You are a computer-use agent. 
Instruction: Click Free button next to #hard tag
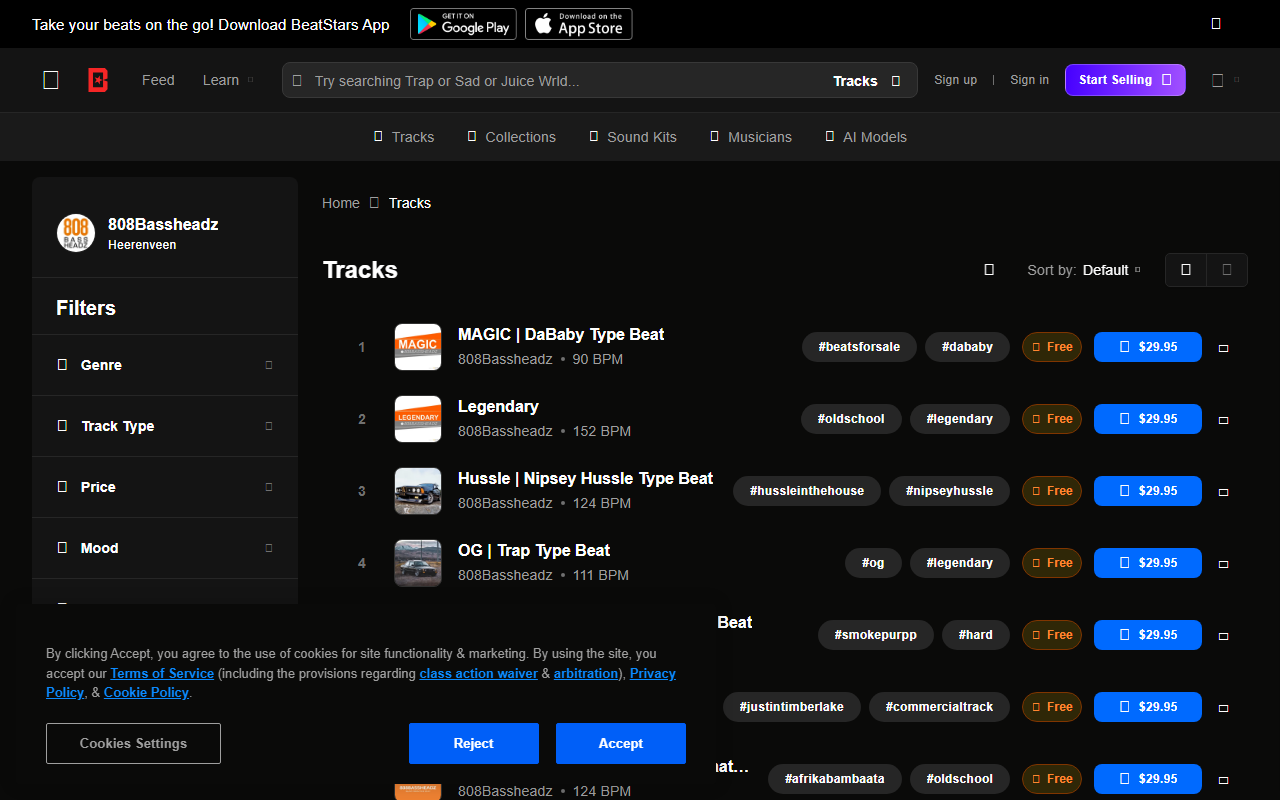coord(1052,635)
